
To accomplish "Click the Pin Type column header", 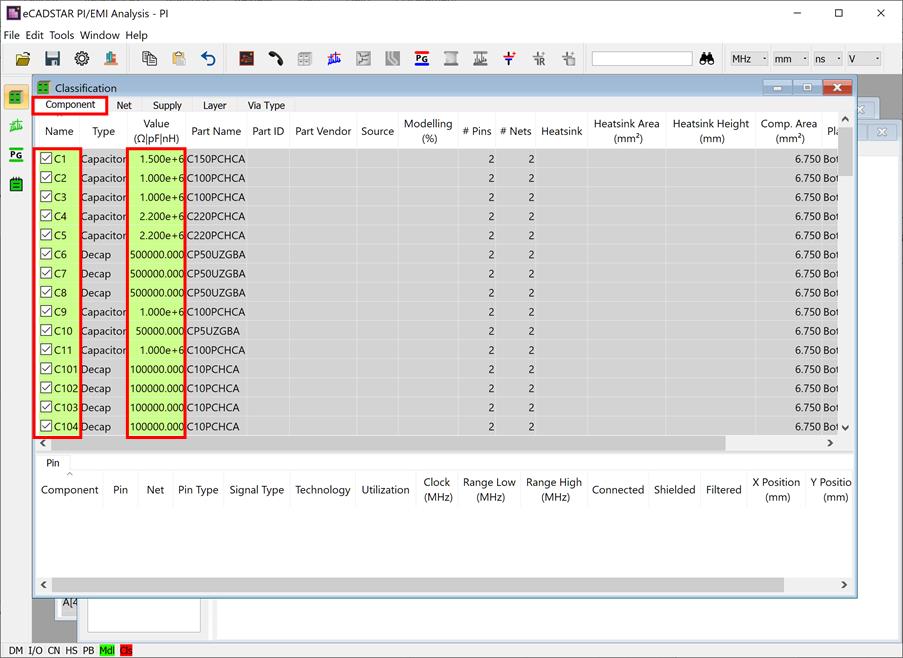I will pos(198,490).
